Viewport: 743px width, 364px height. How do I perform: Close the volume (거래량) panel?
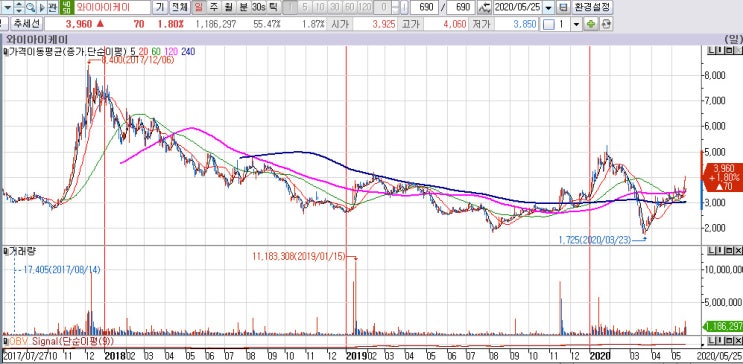738,250
